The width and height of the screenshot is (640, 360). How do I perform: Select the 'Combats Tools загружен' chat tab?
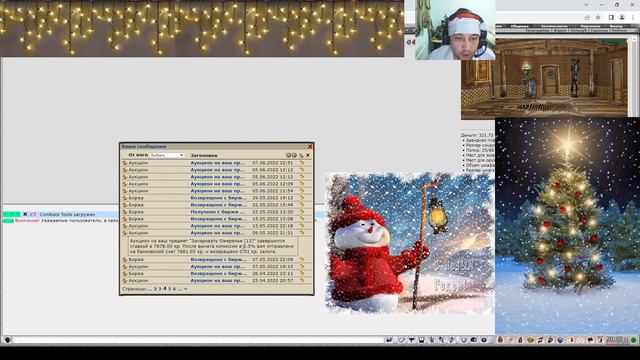tap(67, 214)
